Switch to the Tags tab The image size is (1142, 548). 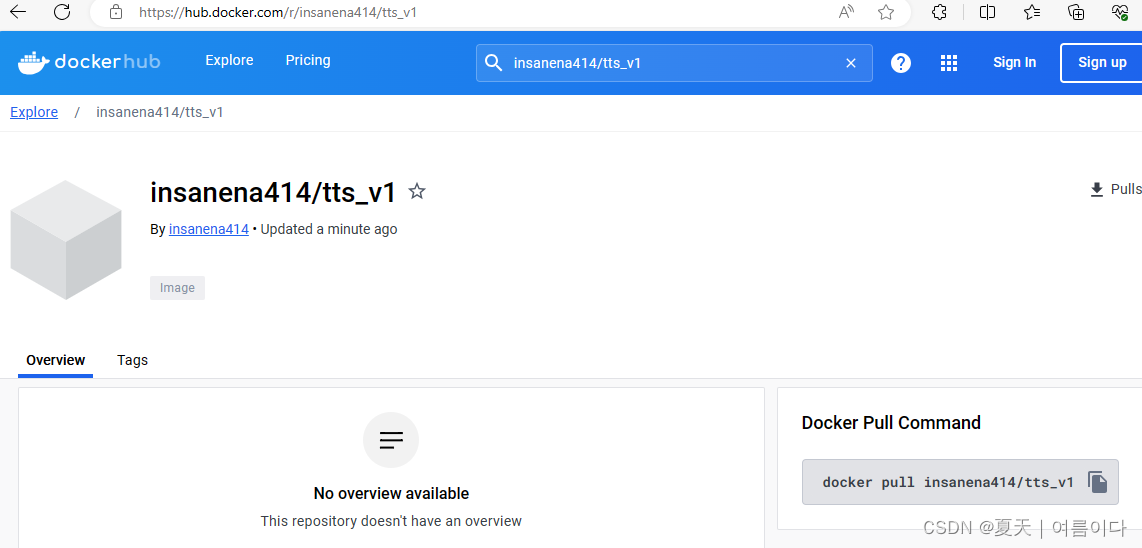pos(133,360)
